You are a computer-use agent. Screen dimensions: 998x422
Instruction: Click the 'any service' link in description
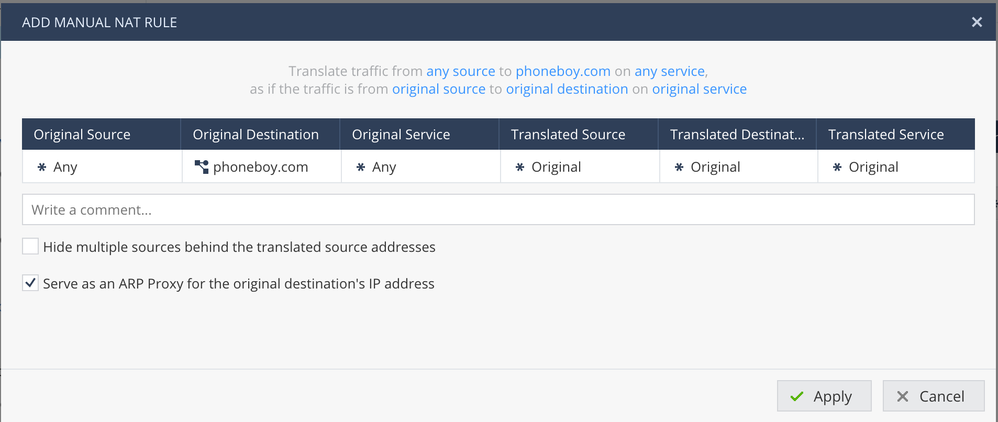[670, 71]
